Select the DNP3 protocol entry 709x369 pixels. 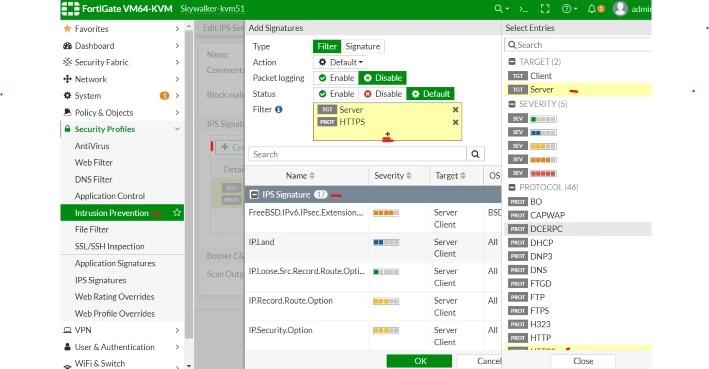click(x=577, y=256)
